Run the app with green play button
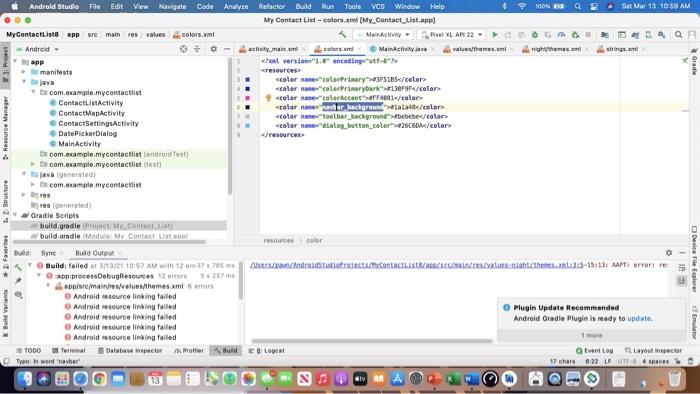The height and width of the screenshot is (394, 700). pos(495,34)
